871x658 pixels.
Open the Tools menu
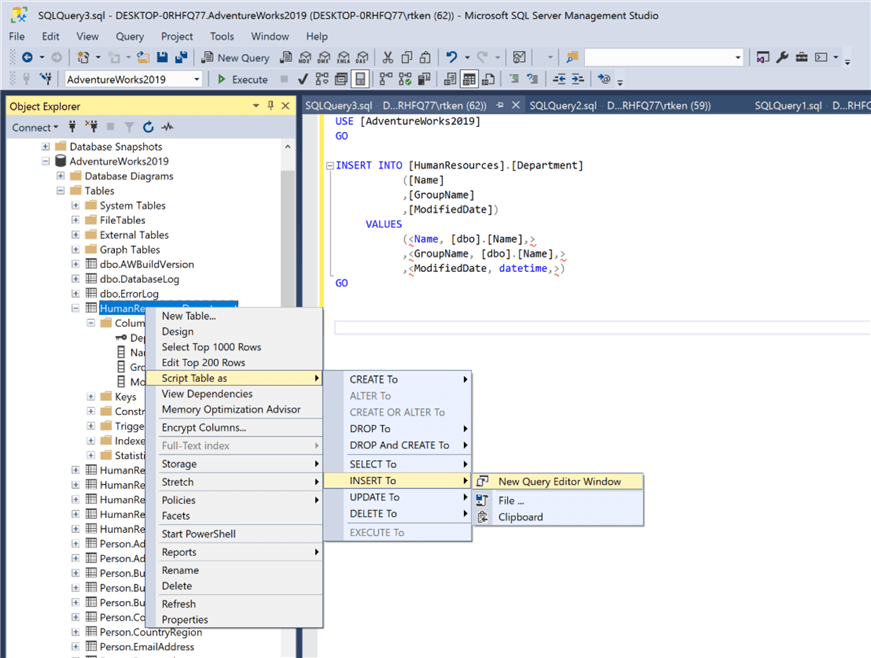222,36
